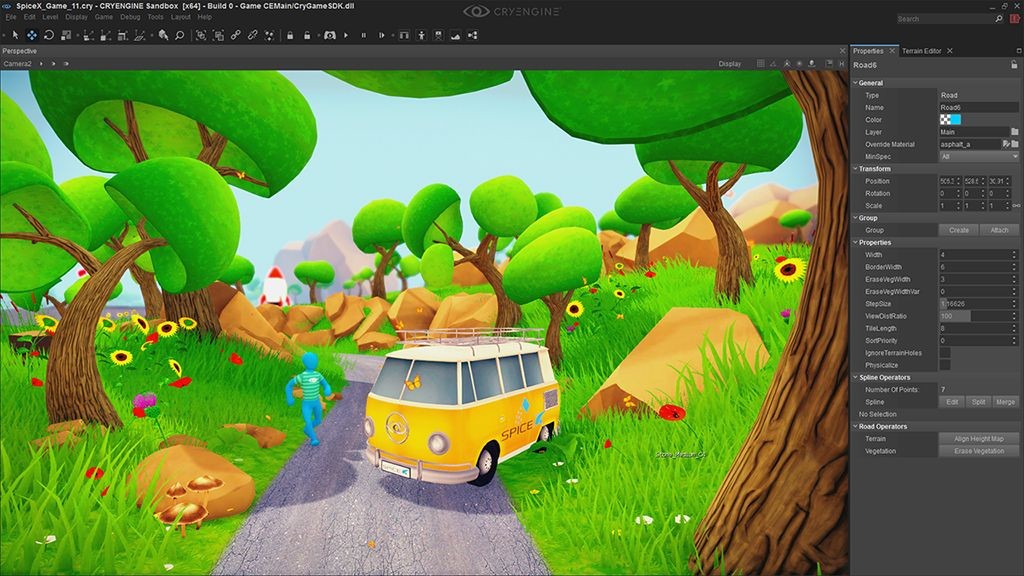Activate the pointer selection tool

(16, 35)
